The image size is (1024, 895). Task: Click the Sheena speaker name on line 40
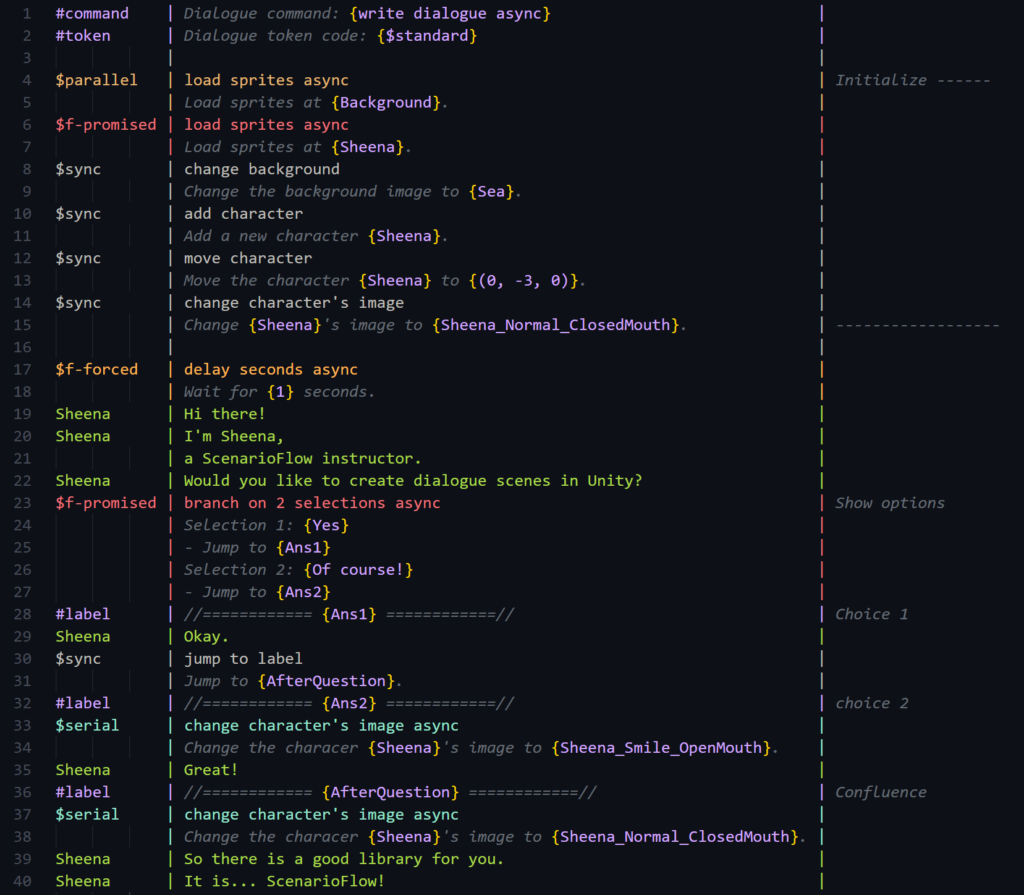pos(82,880)
